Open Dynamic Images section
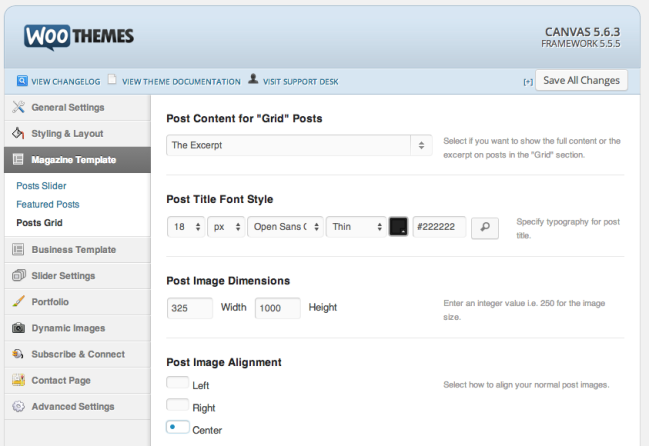The image size is (649, 446). [77, 328]
